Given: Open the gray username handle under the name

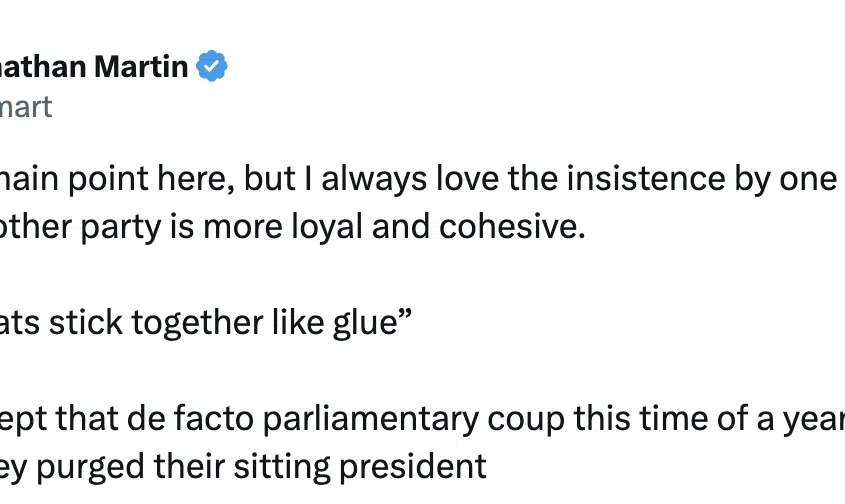Looking at the screenshot, I should (x=26, y=107).
